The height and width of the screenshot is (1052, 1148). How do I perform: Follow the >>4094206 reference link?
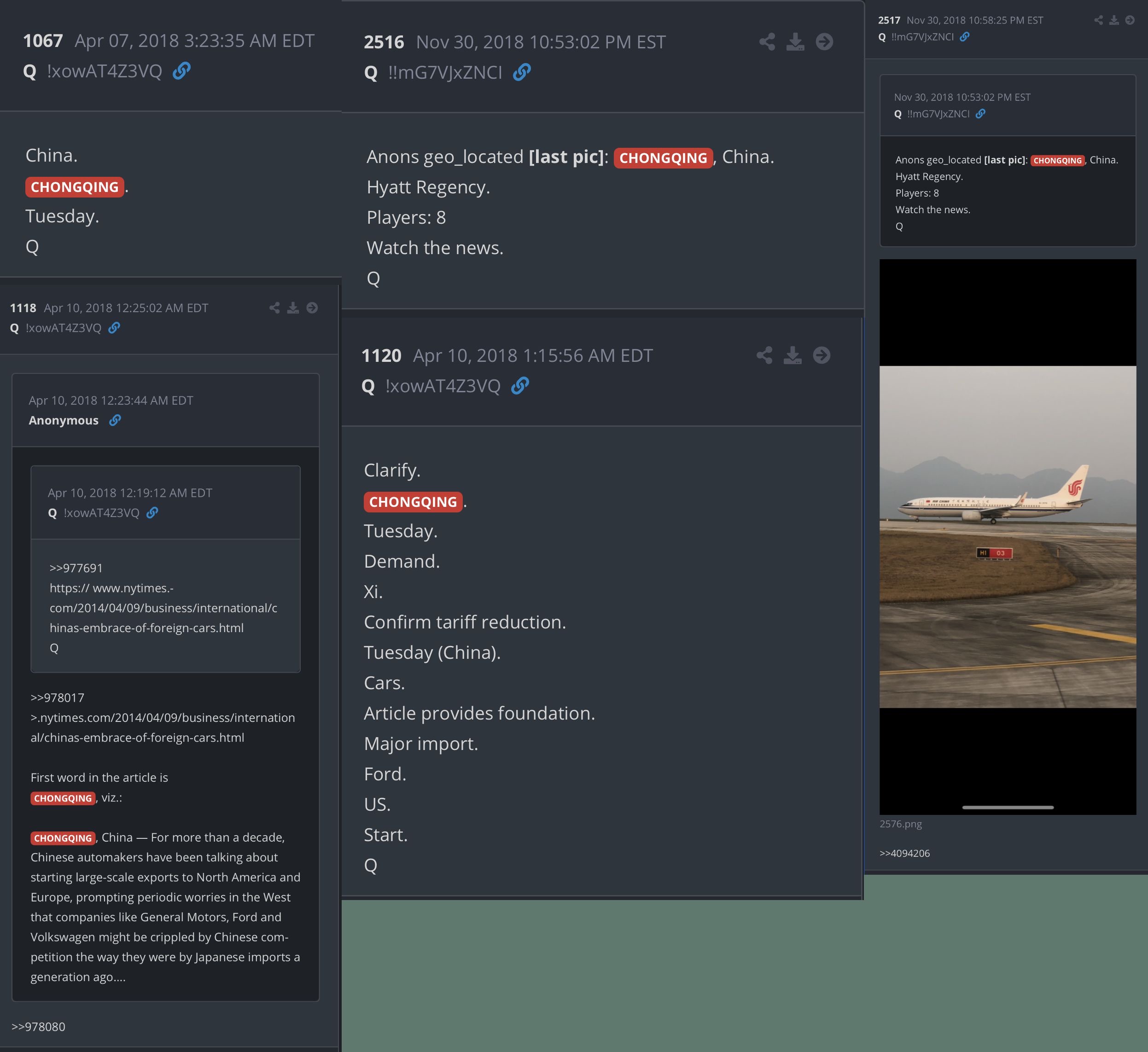pyautogui.click(x=904, y=853)
